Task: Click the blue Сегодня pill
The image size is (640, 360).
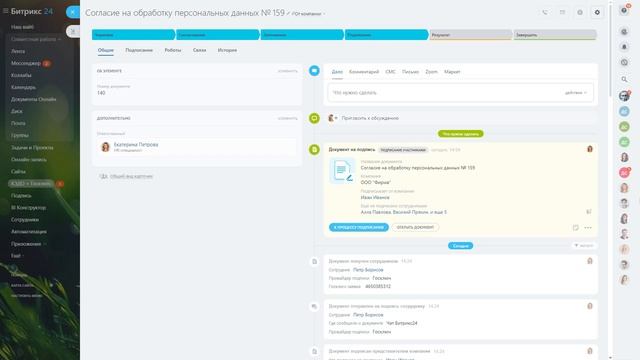Action: [x=460, y=246]
